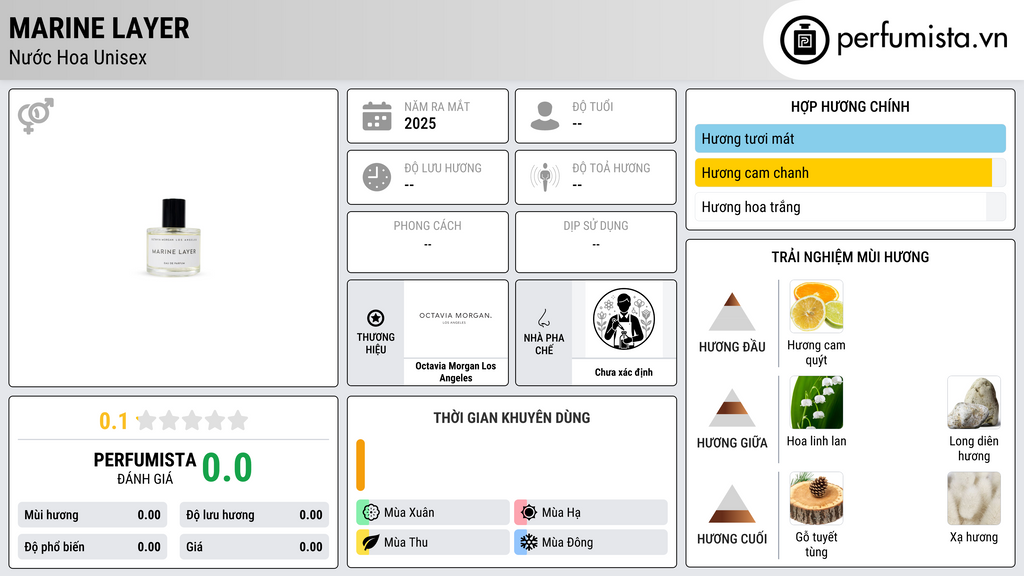Click the Hương giữa pyramid icon
The image size is (1024, 576).
click(732, 408)
